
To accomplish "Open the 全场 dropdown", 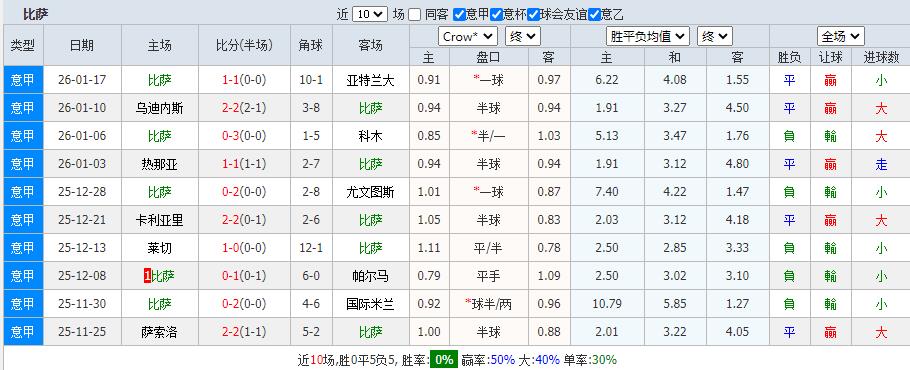I will coord(841,37).
